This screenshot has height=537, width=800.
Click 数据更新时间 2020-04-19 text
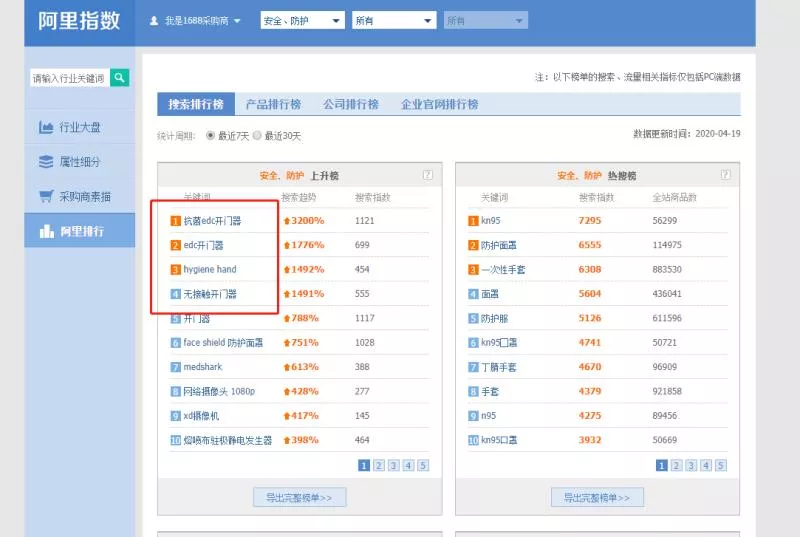coord(687,134)
